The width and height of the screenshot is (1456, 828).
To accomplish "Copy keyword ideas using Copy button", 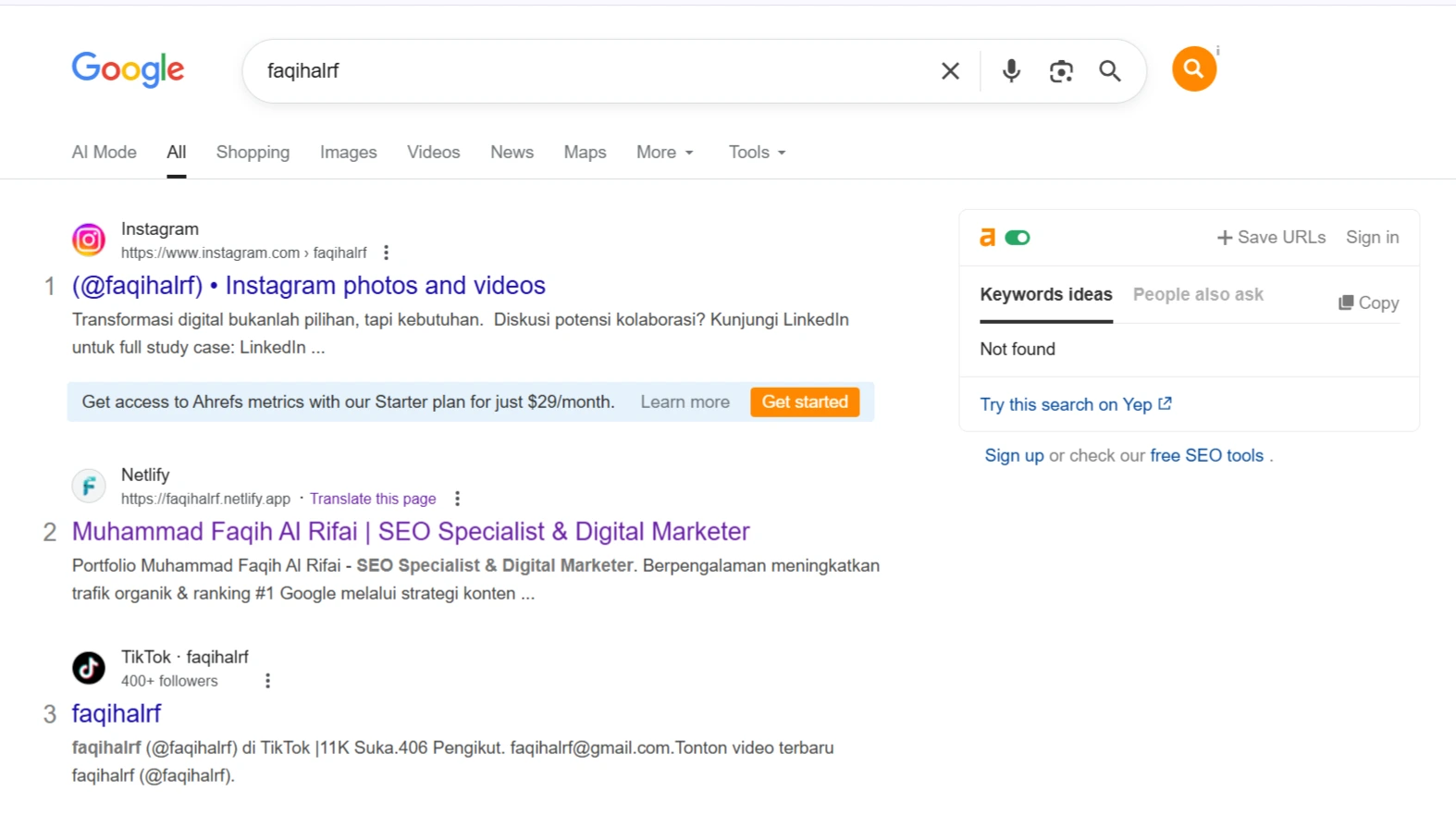I will click(1368, 303).
